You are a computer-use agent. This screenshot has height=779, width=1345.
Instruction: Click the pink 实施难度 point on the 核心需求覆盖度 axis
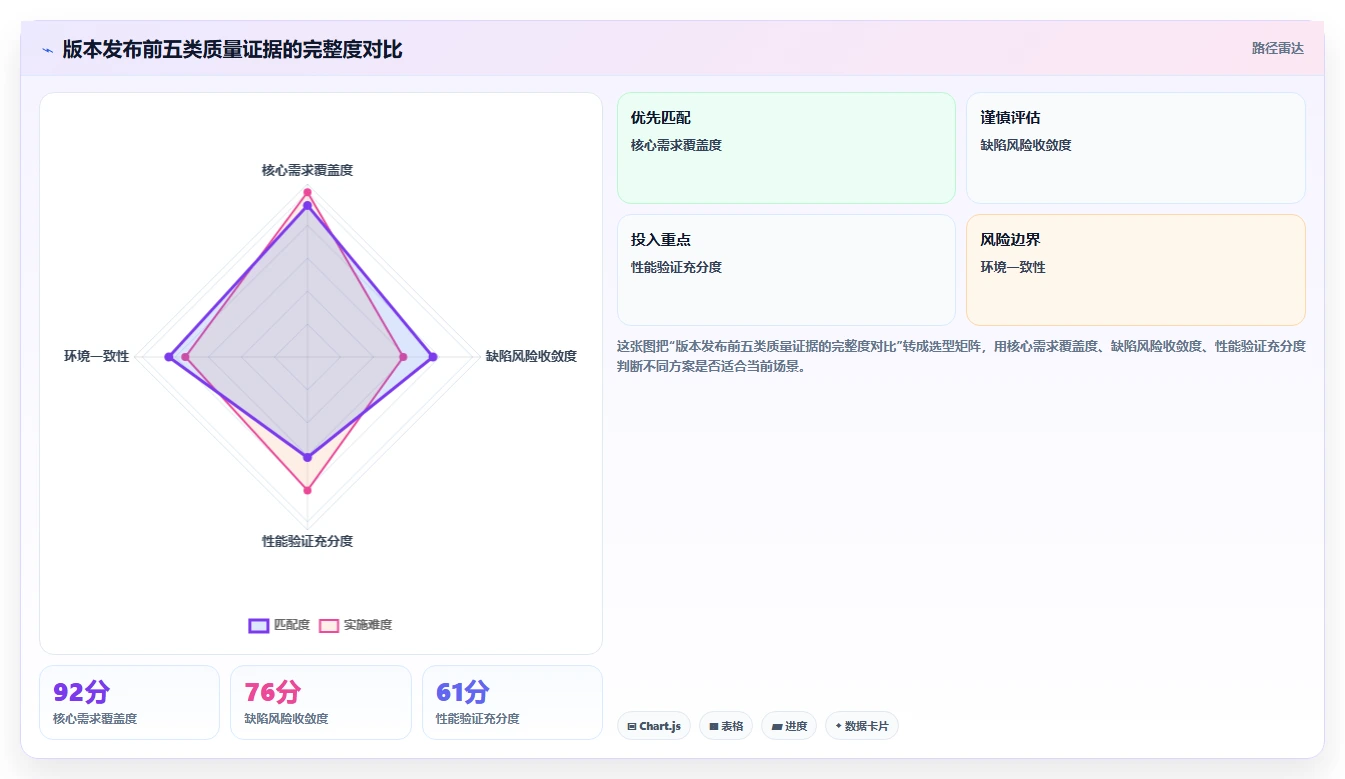click(307, 192)
